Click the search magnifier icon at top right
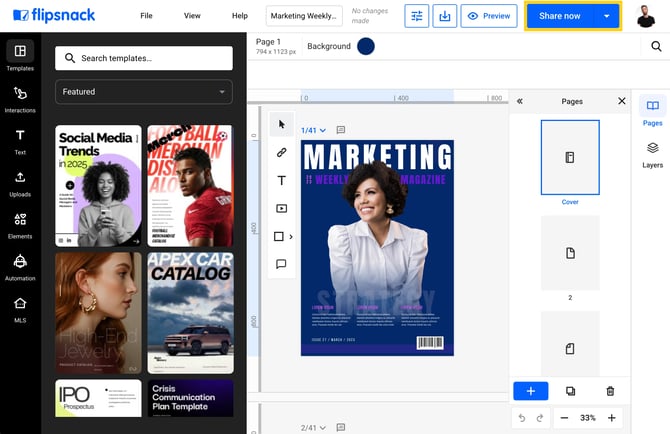 [x=656, y=46]
